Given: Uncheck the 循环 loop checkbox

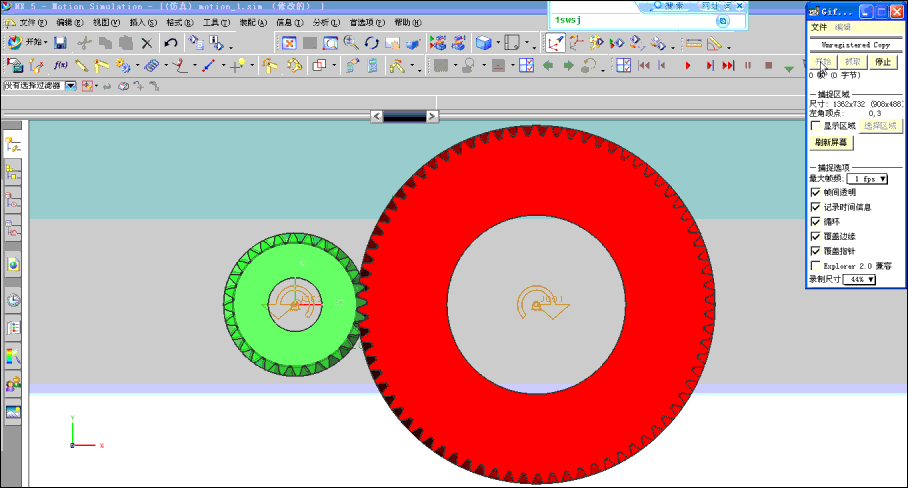Looking at the screenshot, I should [815, 222].
